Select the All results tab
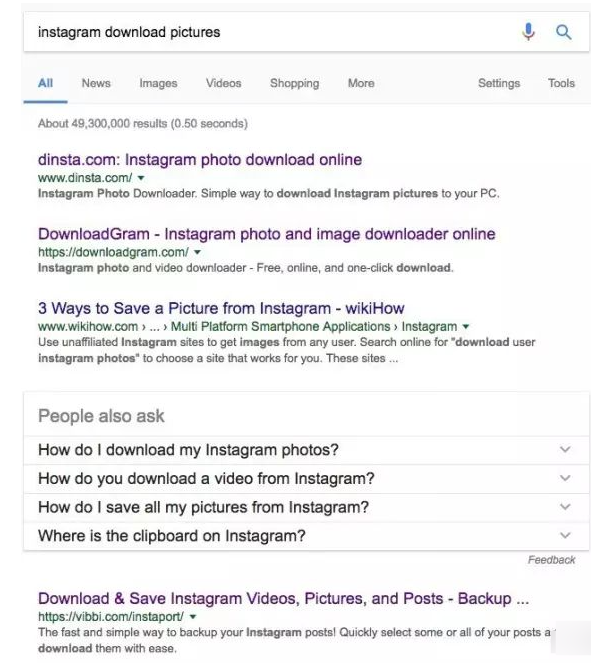The width and height of the screenshot is (591, 663). coord(45,83)
